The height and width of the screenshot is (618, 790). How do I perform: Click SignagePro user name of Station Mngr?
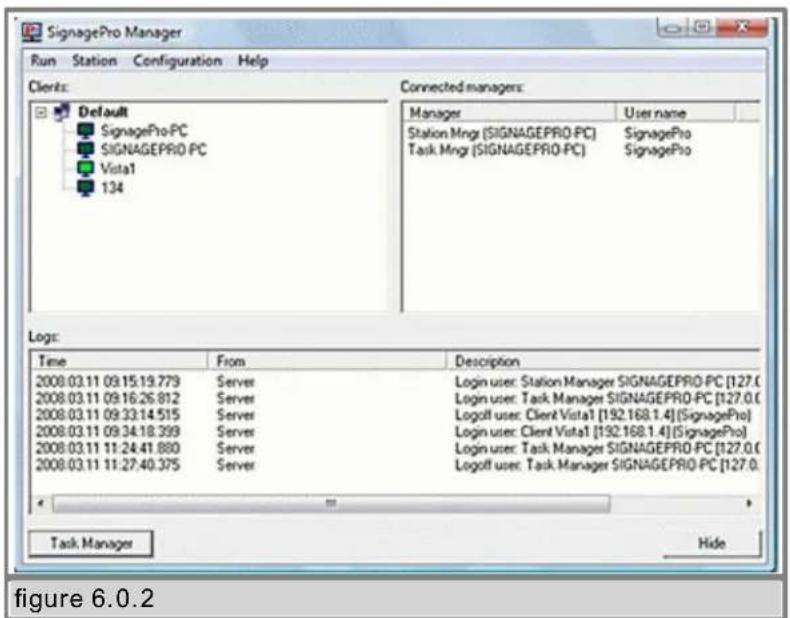[x=657, y=133]
